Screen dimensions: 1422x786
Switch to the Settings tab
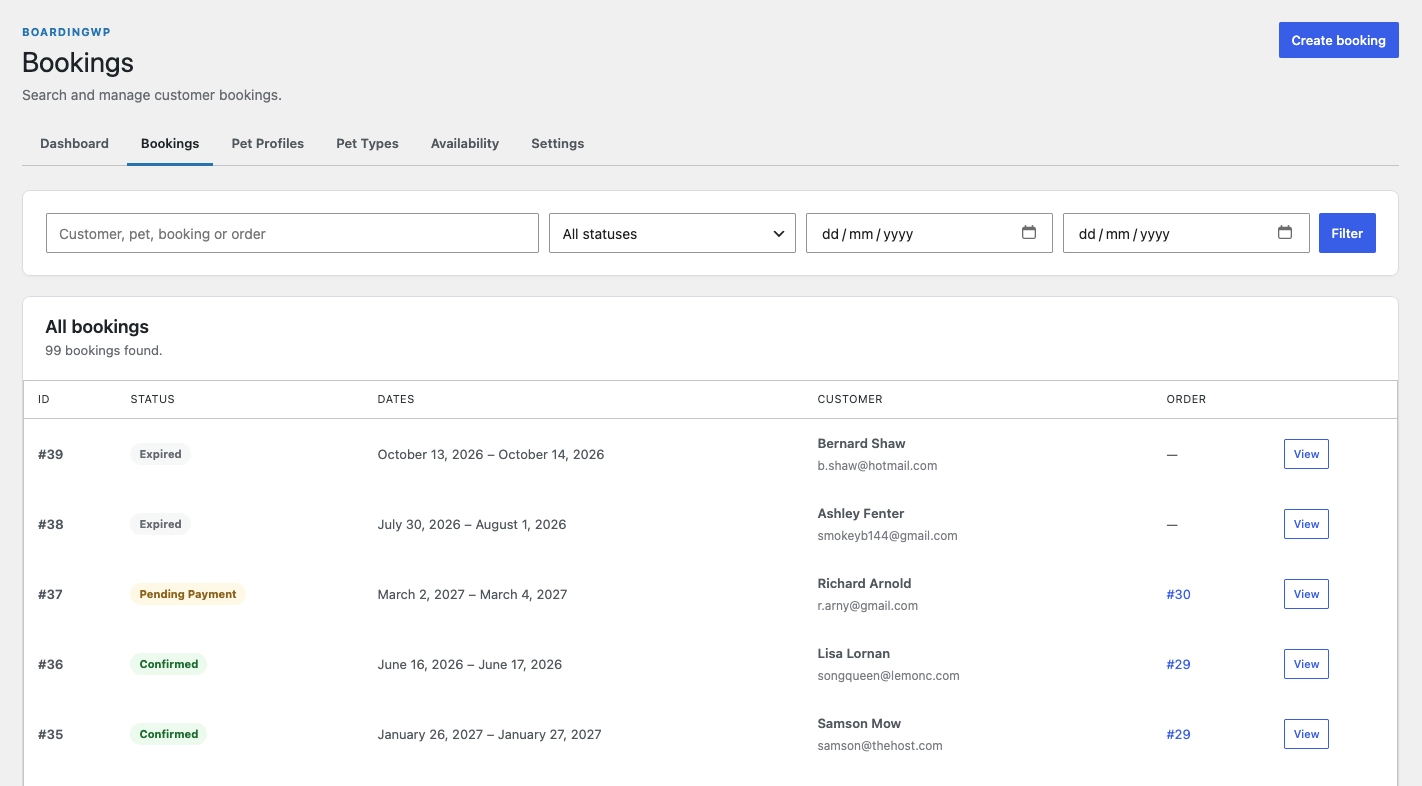[557, 143]
